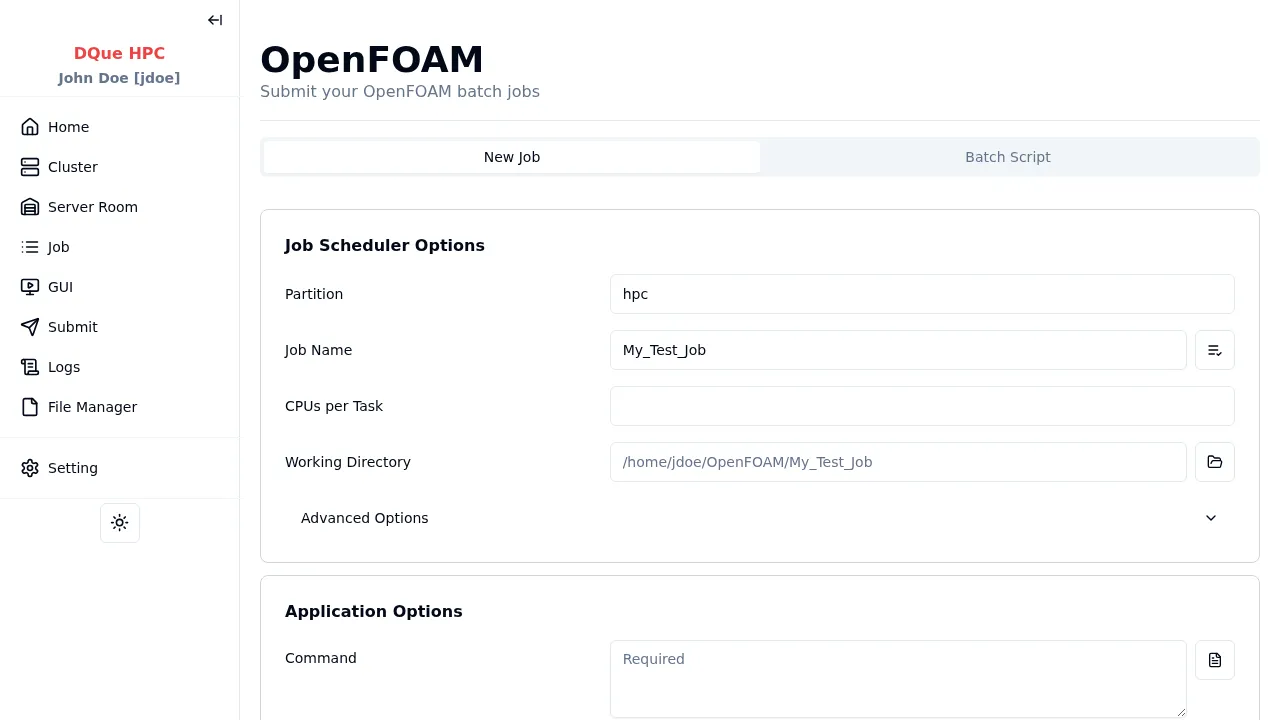The height and width of the screenshot is (720, 1280).
Task: Click the Logs scroll icon
Action: [x=30, y=367]
